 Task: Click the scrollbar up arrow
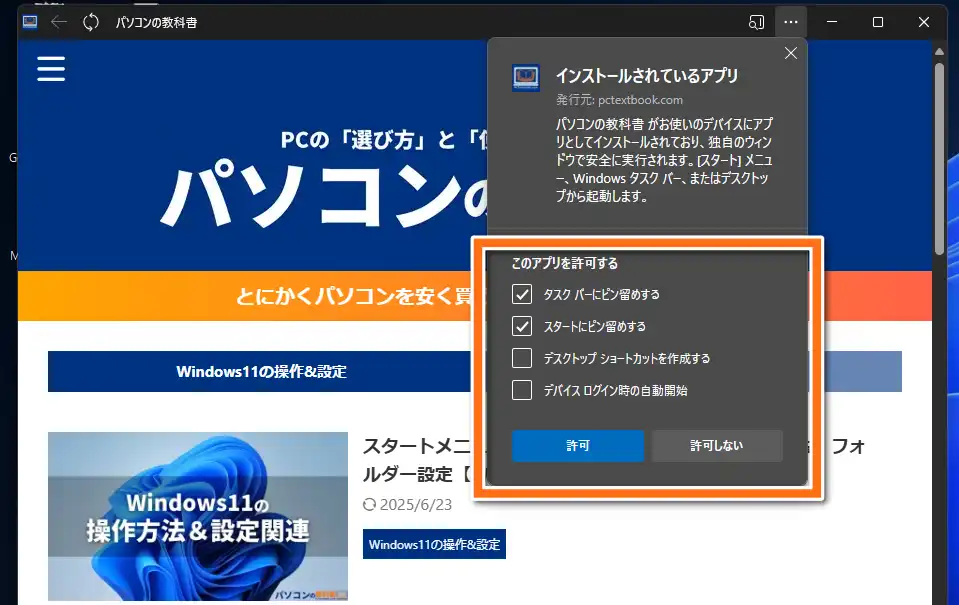tap(939, 52)
